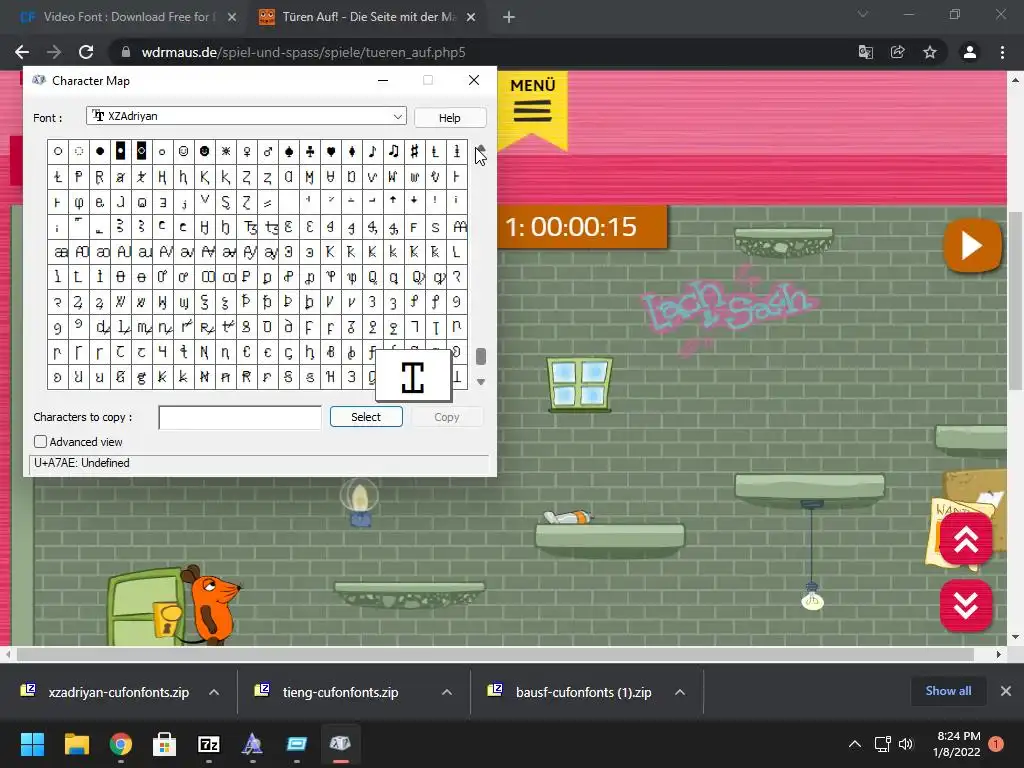Click the hanging light bulb in the game
This screenshot has height=768, width=1024.
[812, 597]
